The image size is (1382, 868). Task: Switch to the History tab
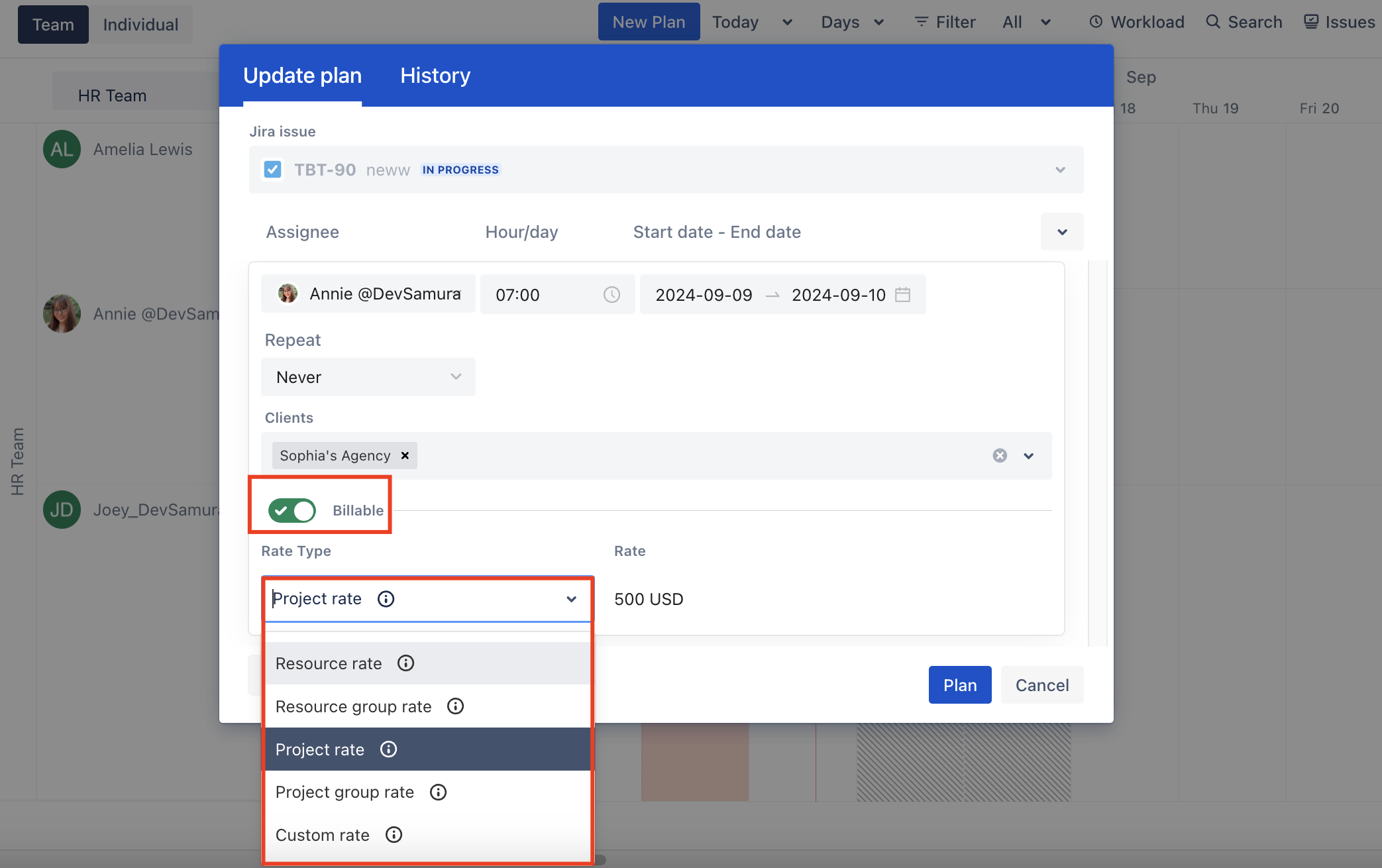[435, 76]
